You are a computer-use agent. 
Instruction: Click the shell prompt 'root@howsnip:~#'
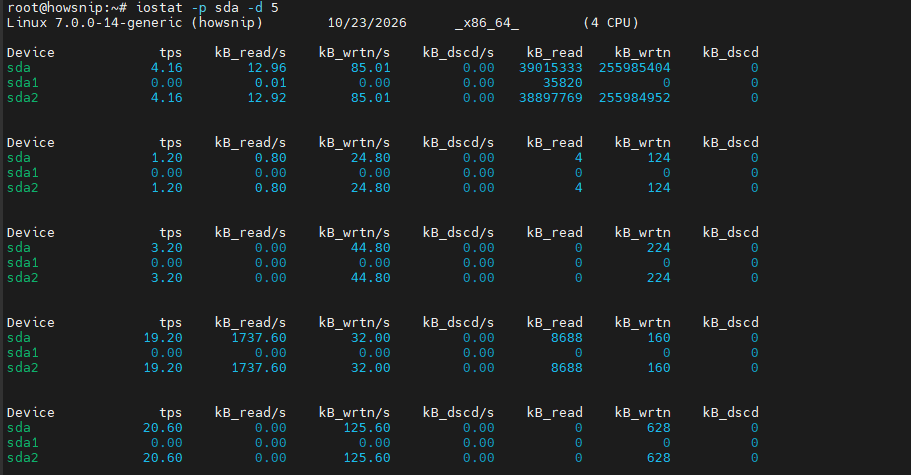tap(67, 8)
